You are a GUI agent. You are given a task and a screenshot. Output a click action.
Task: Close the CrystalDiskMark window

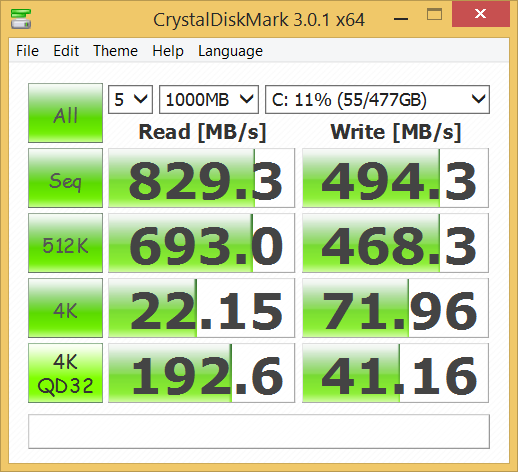[481, 14]
